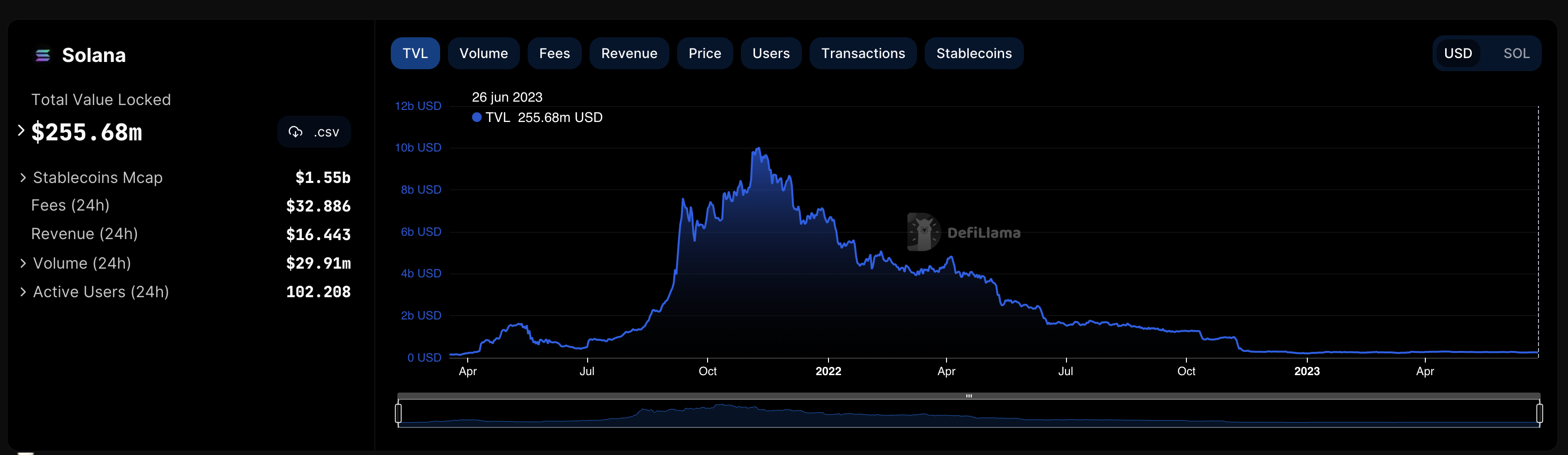
Task: Select the Transactions metric
Action: click(x=862, y=54)
